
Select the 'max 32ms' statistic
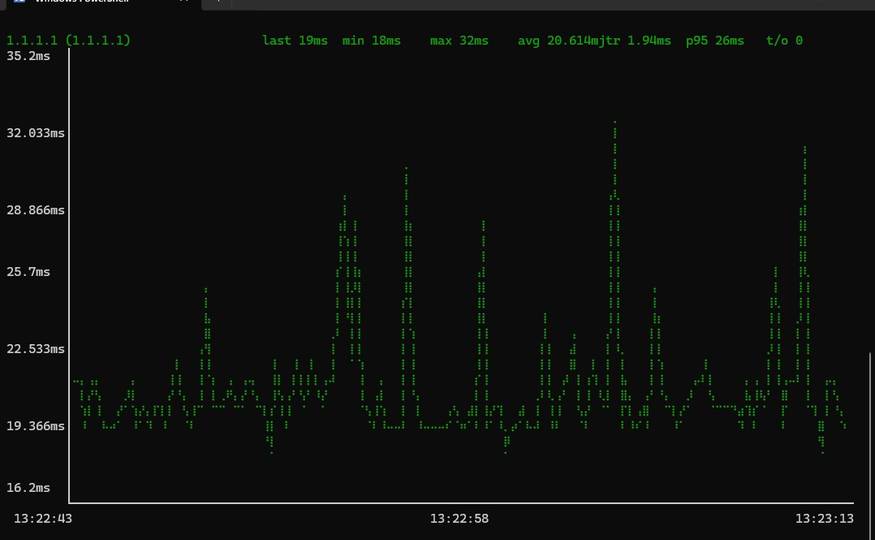pos(459,41)
